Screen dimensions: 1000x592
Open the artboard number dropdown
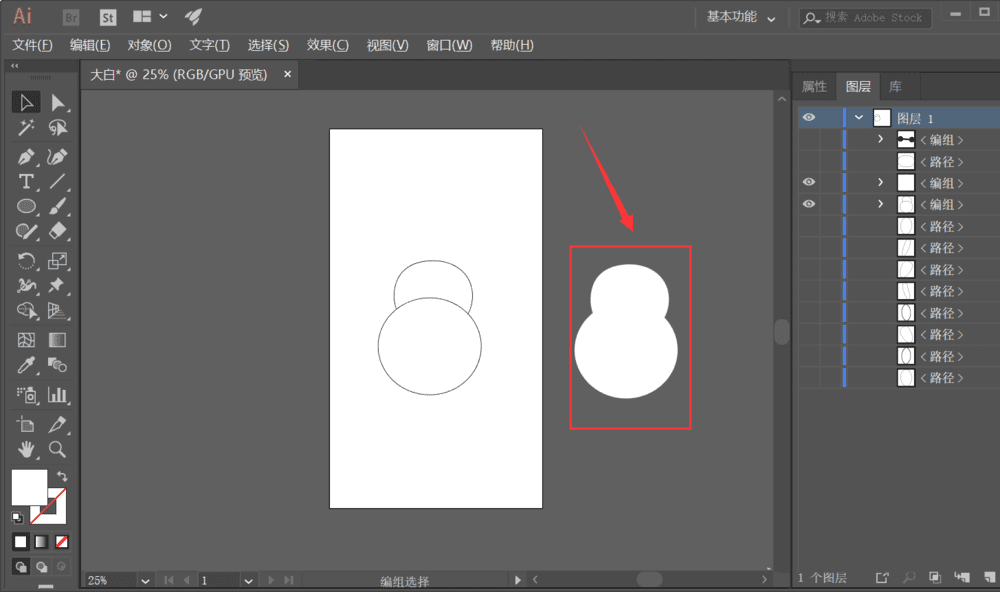click(x=248, y=581)
